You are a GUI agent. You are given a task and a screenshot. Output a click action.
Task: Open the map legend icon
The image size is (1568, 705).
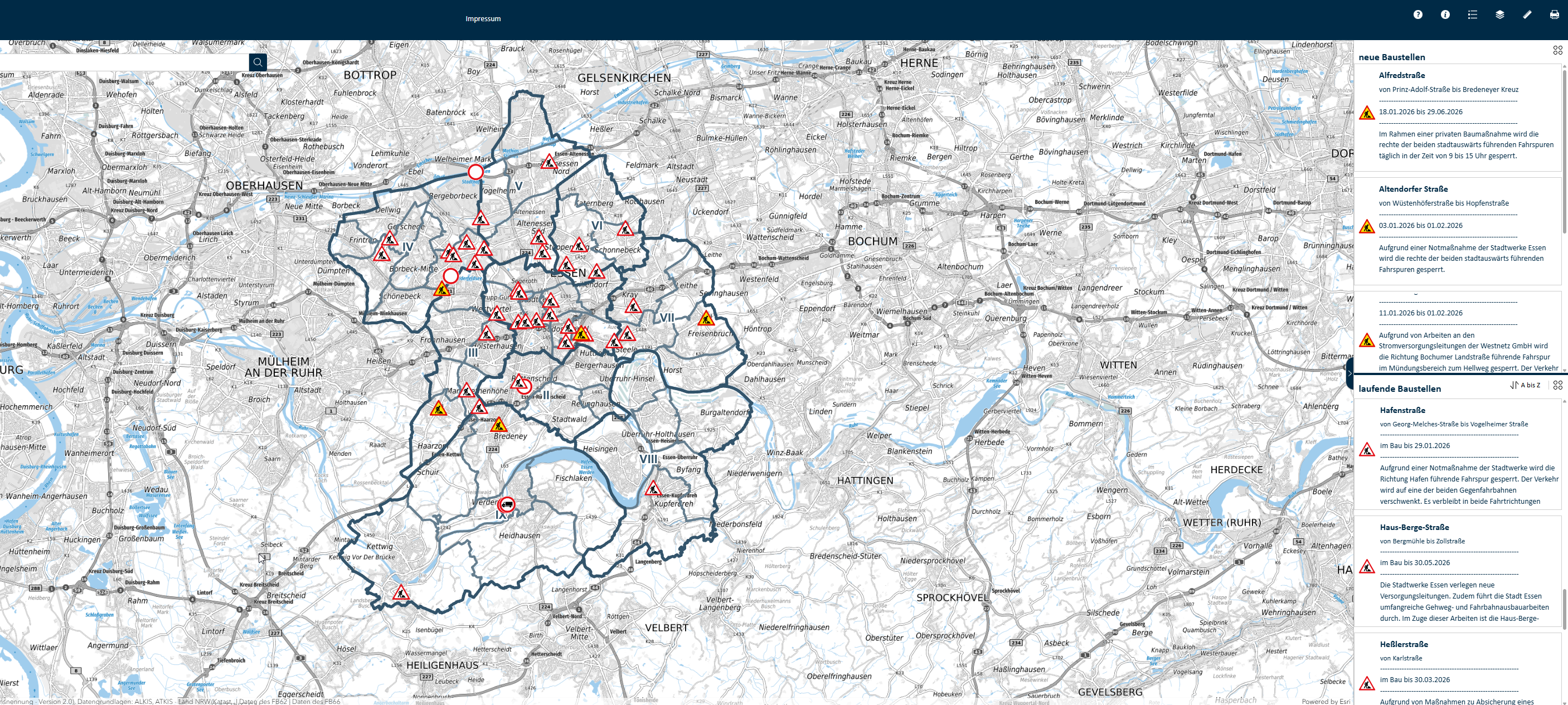pos(1473,14)
